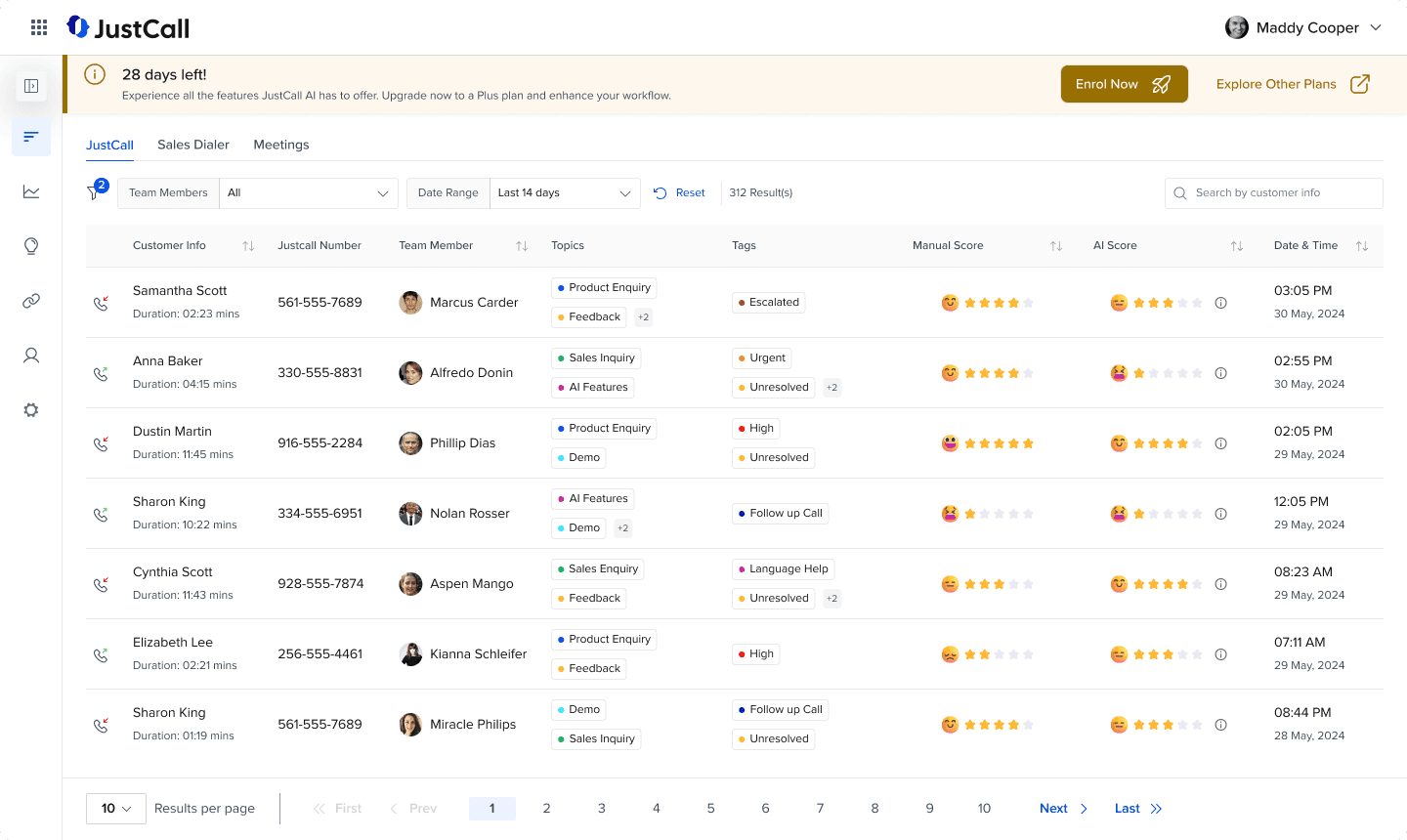Click the Language Help tag
Image resolution: width=1407 pixels, height=840 pixels.
[x=784, y=569]
